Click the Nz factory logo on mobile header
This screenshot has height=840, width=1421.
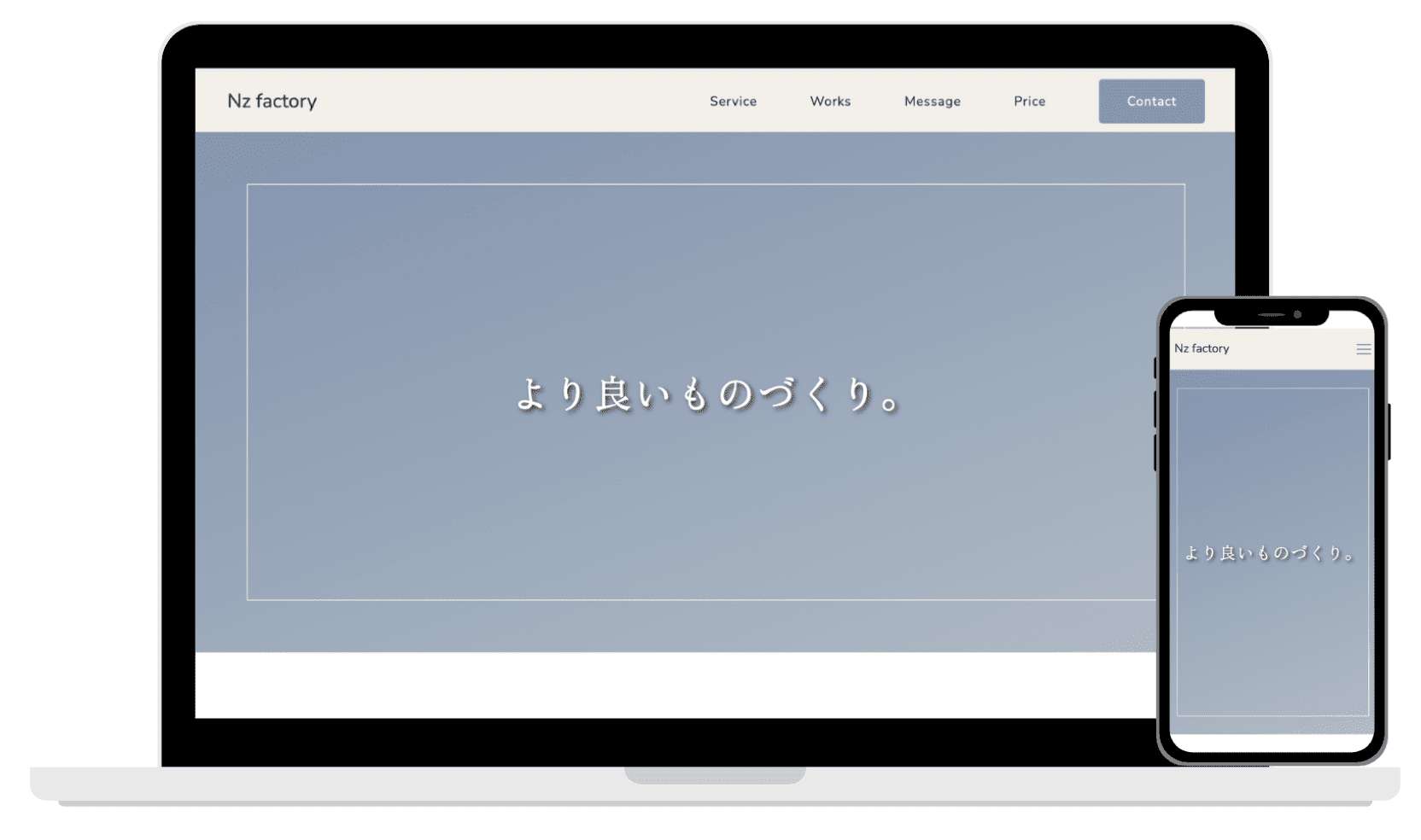[1202, 348]
